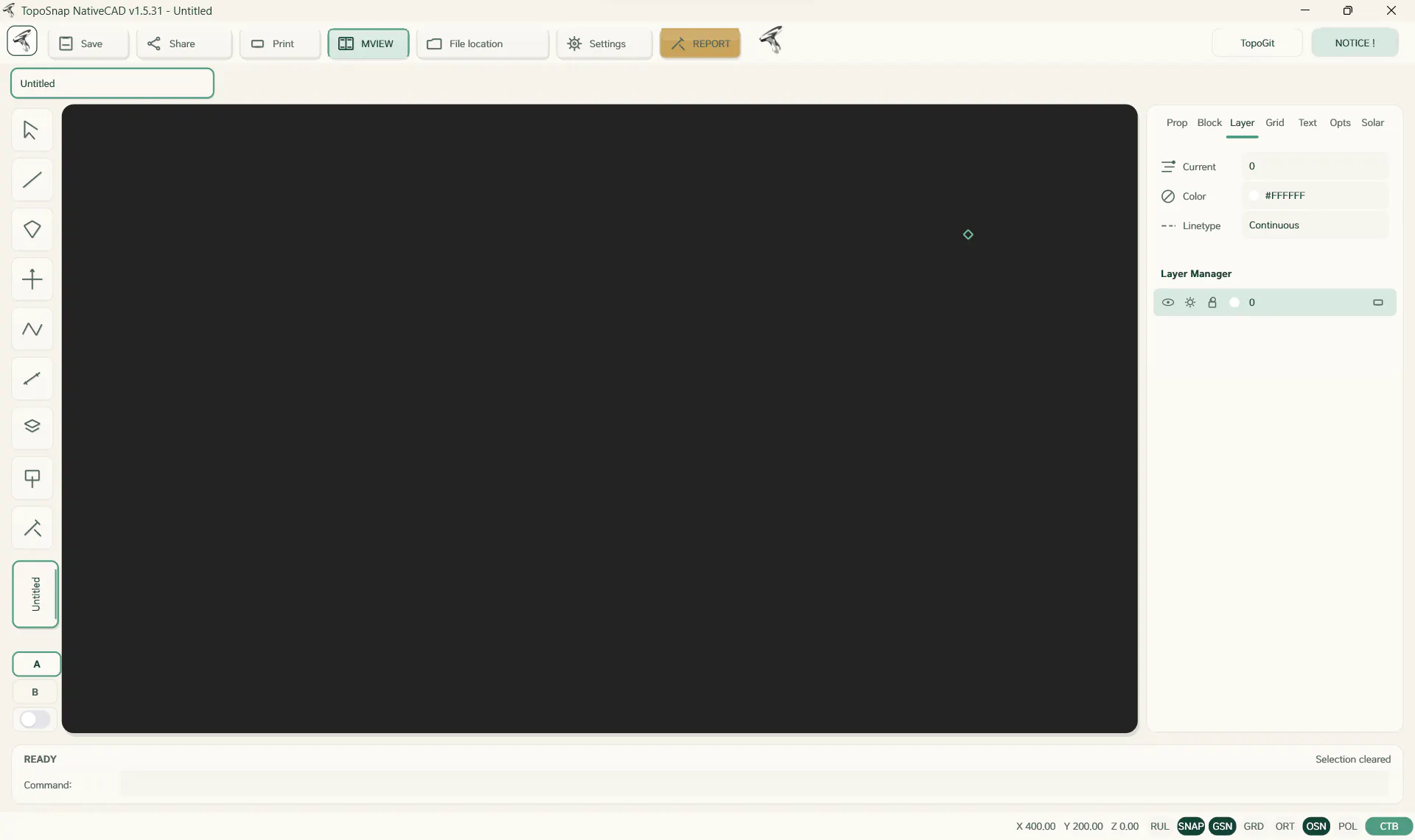Open the Text tab
This screenshot has height=840, width=1415.
(x=1307, y=123)
